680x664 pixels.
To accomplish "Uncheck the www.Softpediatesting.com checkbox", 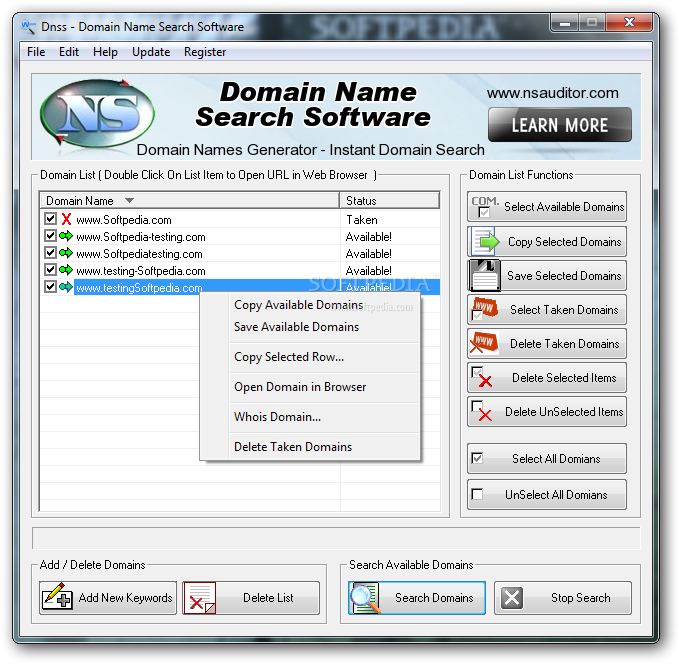I will pyautogui.click(x=51, y=252).
